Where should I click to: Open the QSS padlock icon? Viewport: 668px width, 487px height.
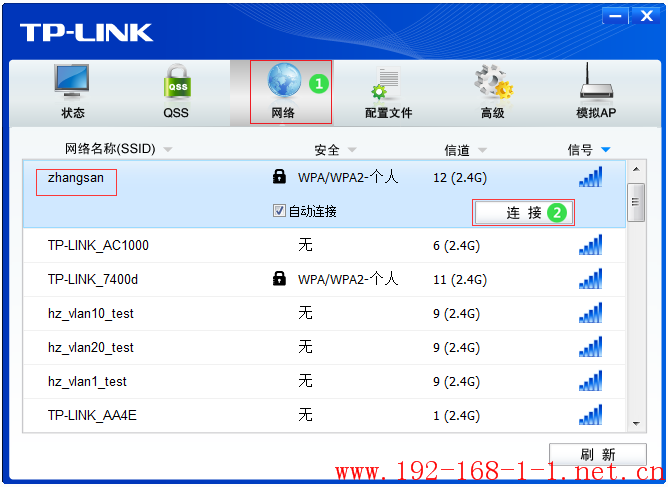177,82
